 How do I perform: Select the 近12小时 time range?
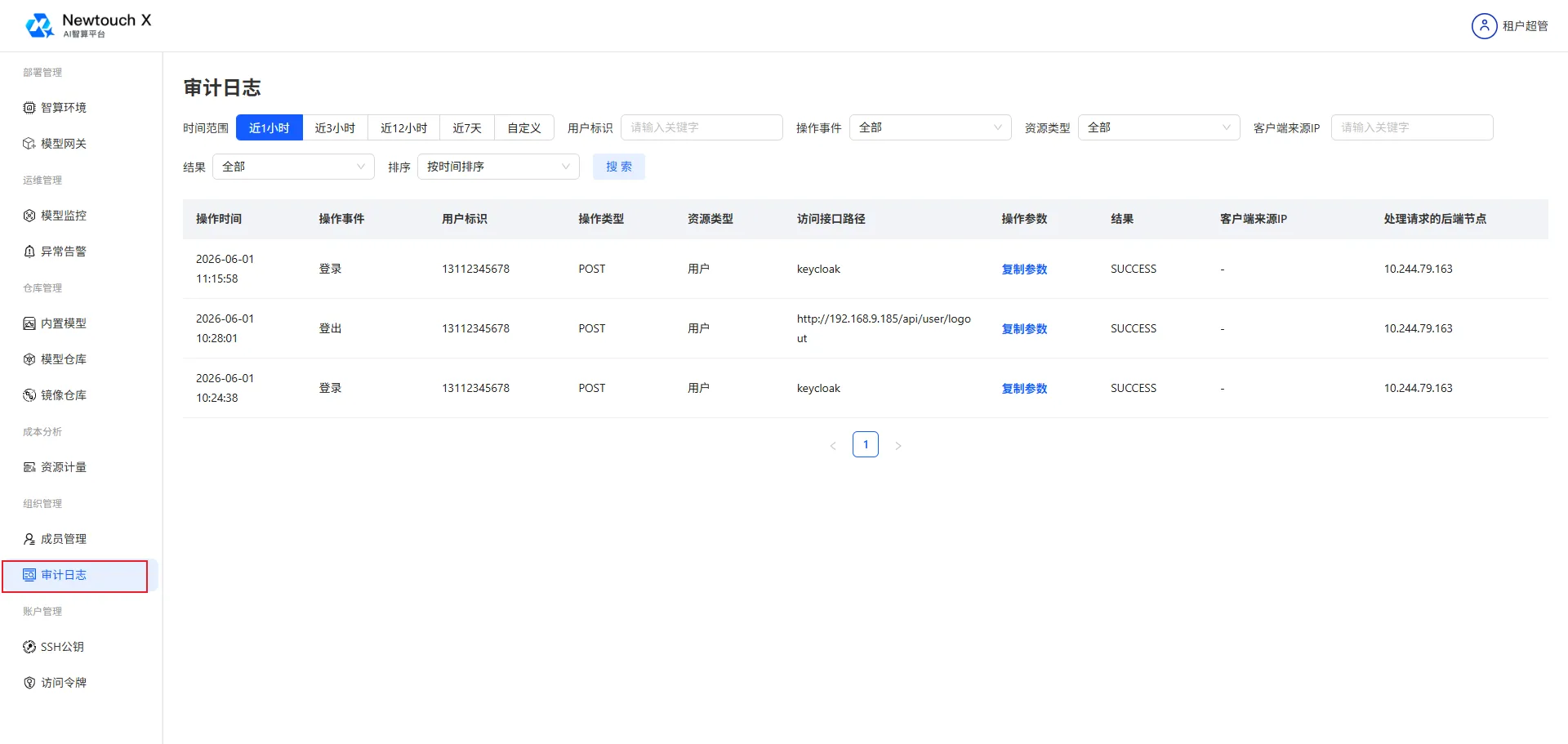click(x=403, y=127)
